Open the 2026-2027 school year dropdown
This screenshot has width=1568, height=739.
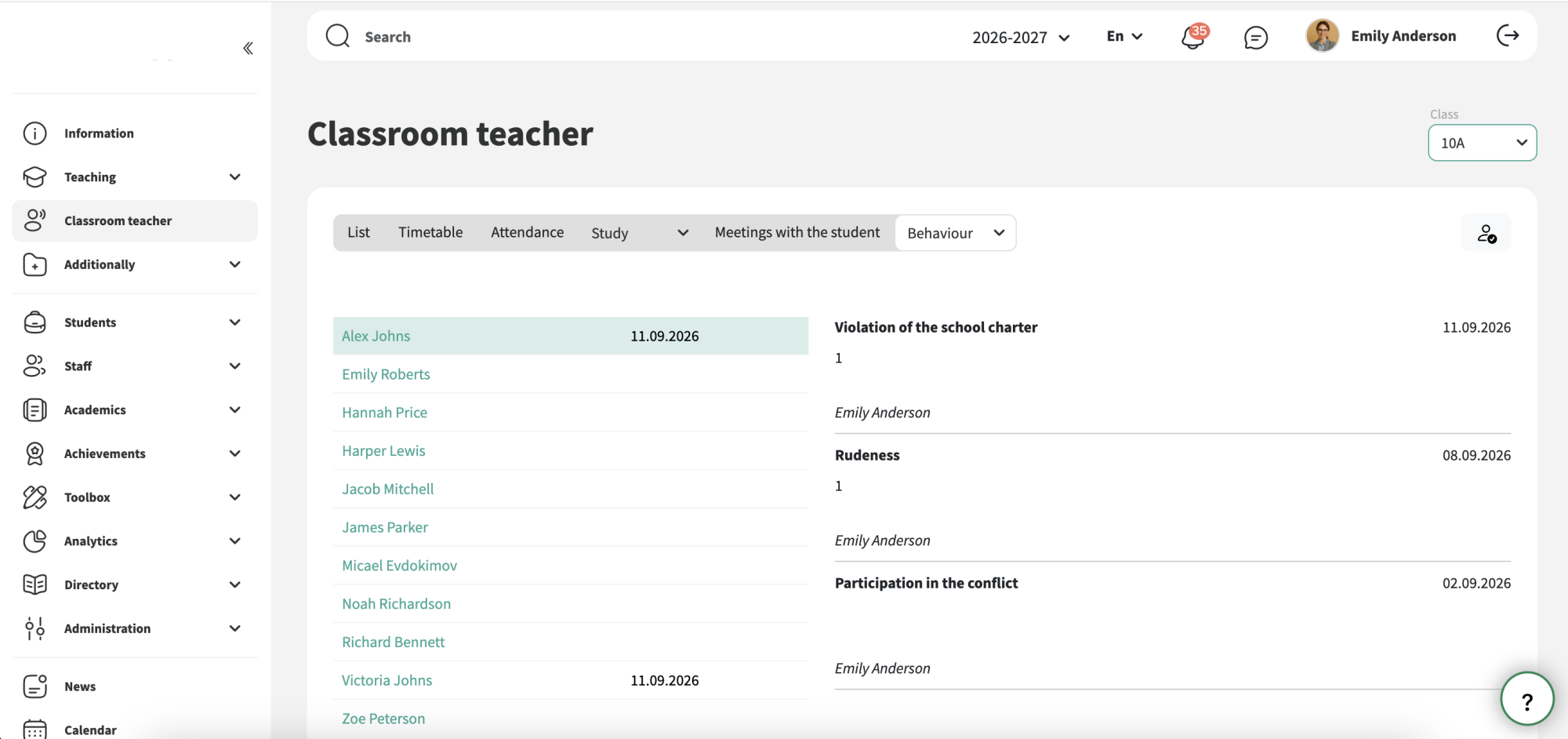click(x=1021, y=37)
